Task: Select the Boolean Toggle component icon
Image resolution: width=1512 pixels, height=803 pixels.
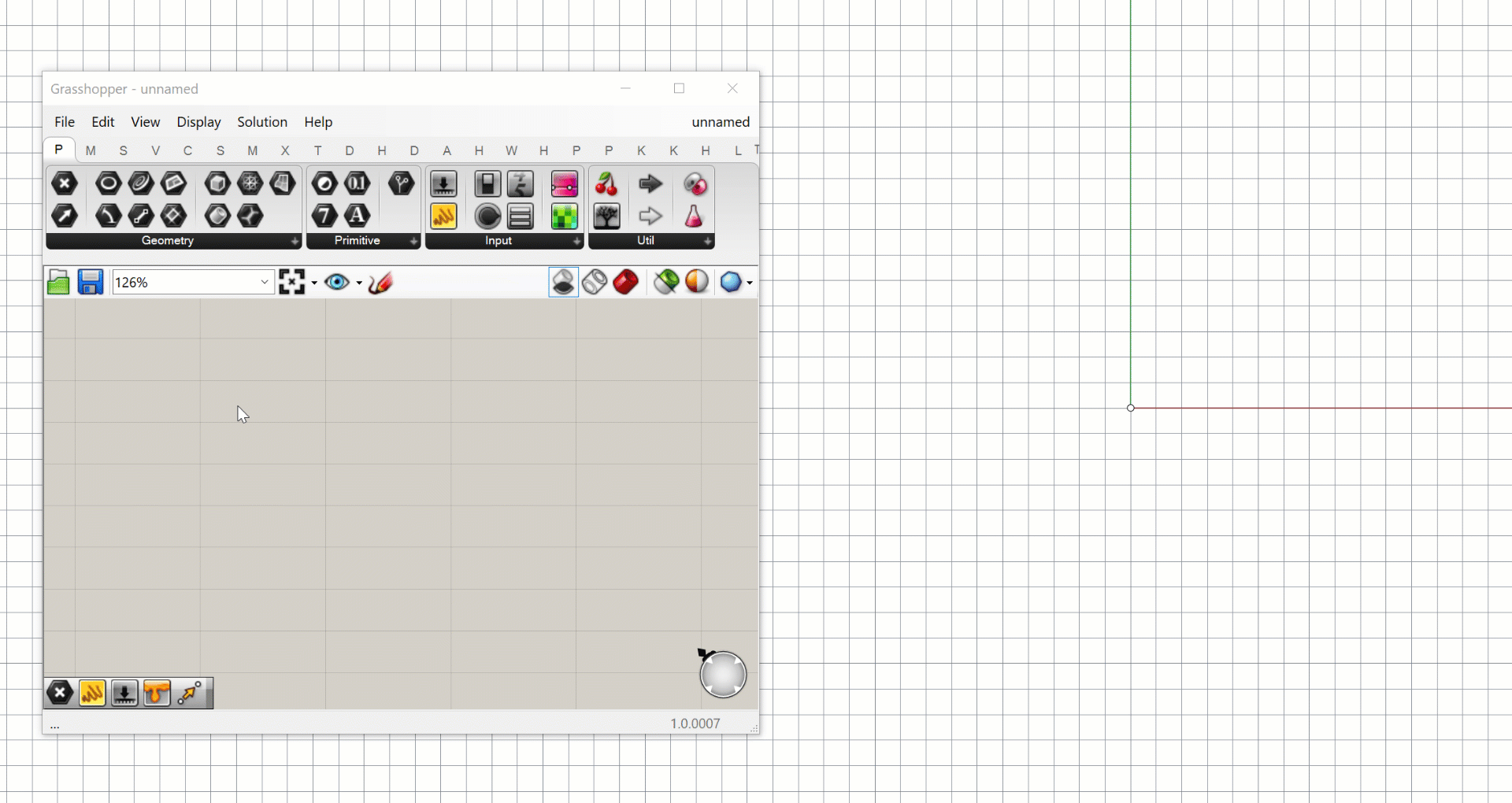Action: (487, 184)
